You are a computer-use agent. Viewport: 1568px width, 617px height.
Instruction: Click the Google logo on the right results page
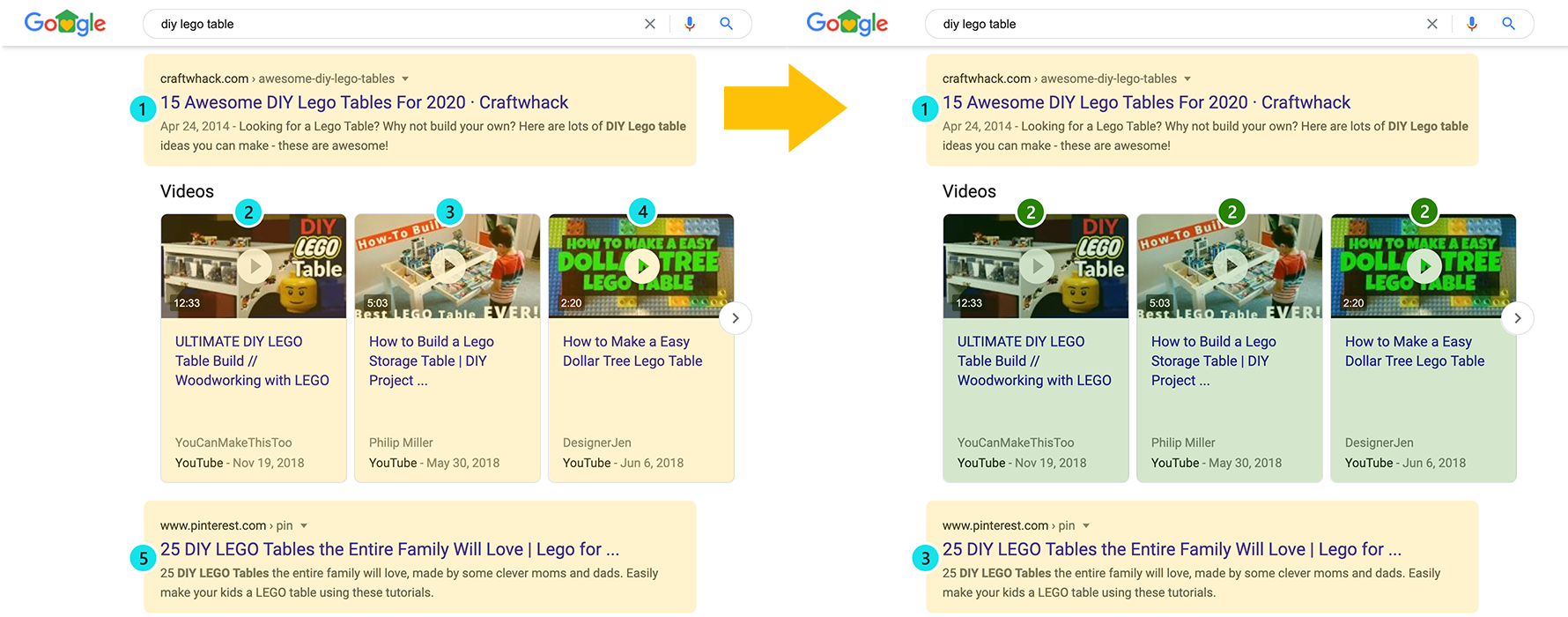(x=847, y=23)
